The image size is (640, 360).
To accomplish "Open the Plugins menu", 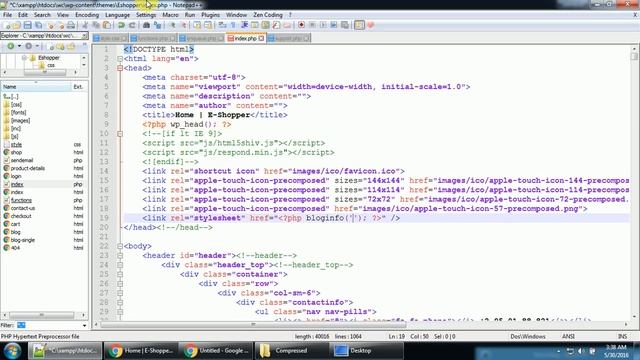I will pyautogui.click(x=210, y=15).
